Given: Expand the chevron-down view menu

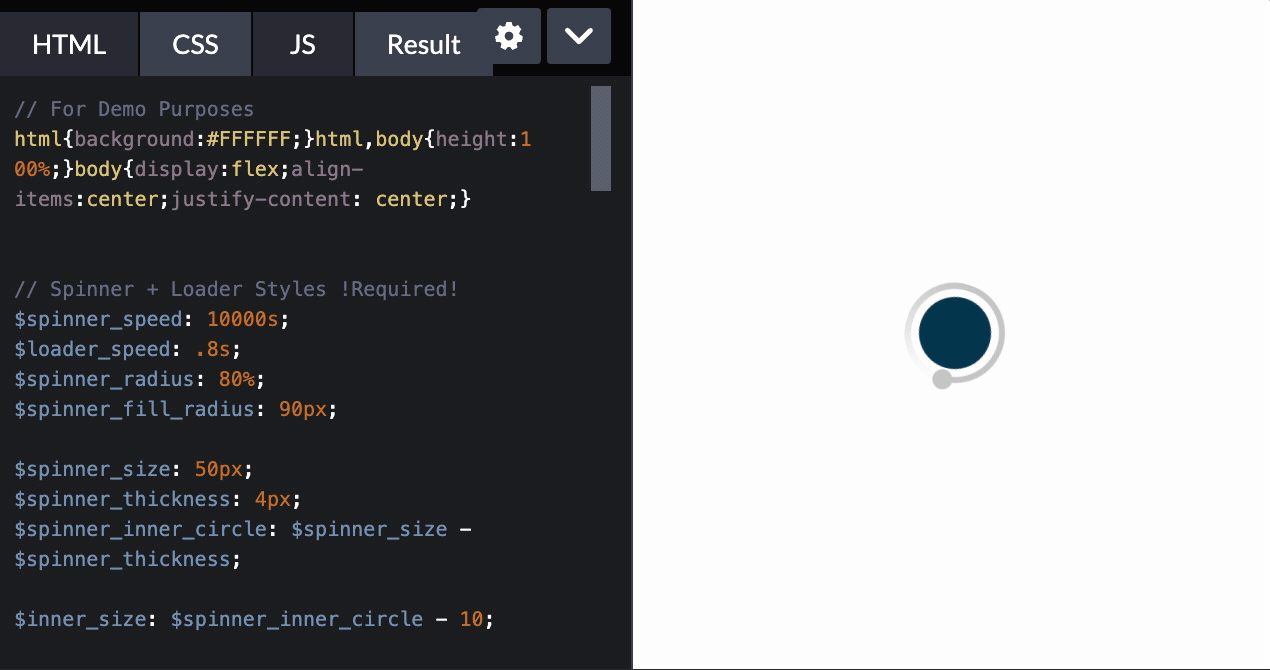Looking at the screenshot, I should click(579, 36).
